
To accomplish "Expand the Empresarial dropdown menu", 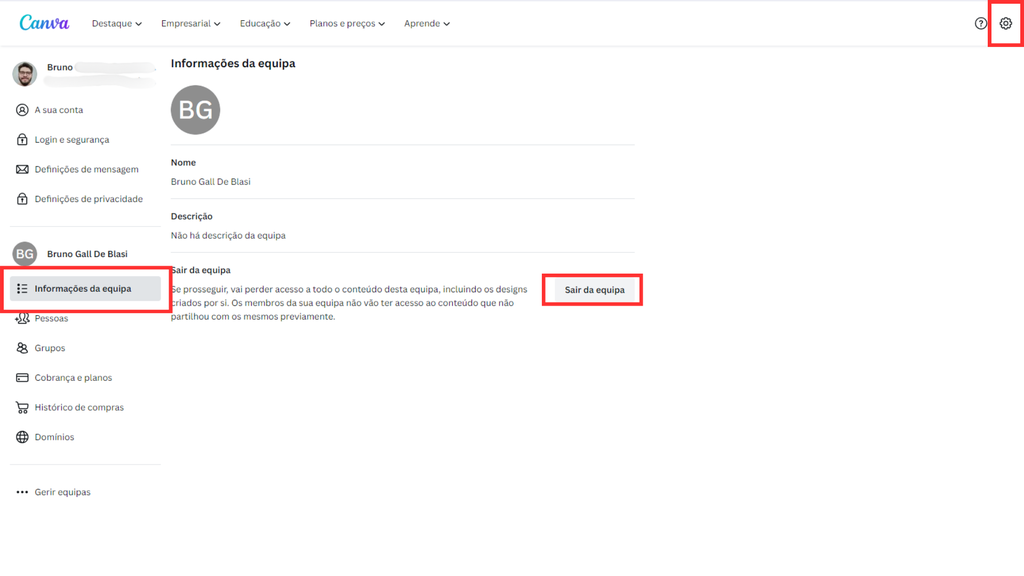I will tap(190, 24).
